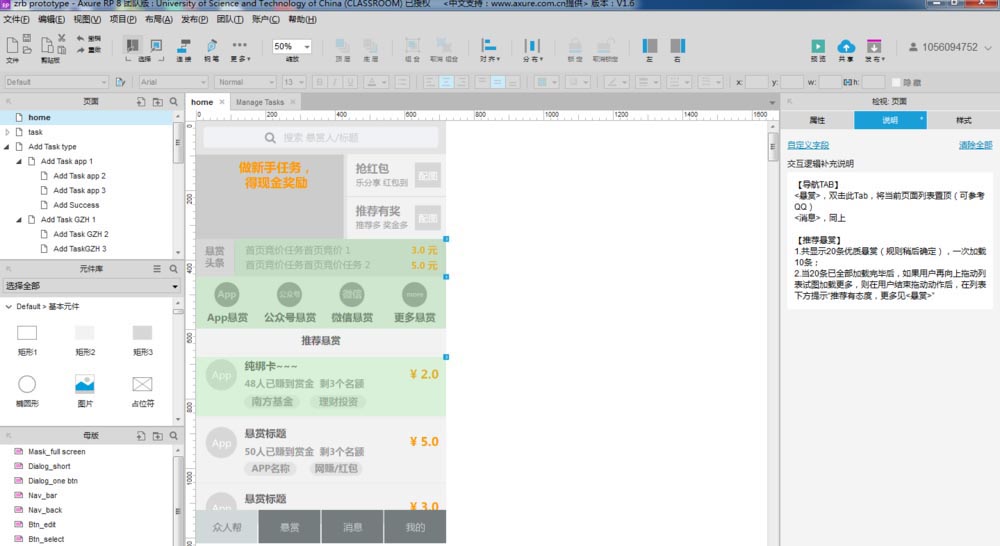This screenshot has width=1000, height=546.
Task: Select the pen tool
Action: point(212,45)
